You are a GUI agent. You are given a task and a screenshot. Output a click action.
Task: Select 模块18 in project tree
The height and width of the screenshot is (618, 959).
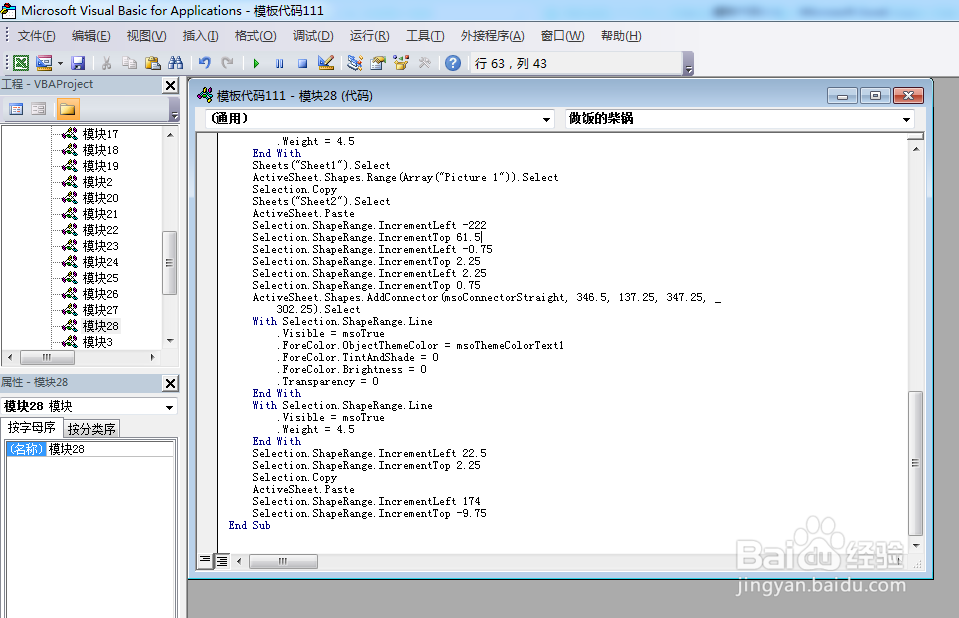tap(100, 150)
